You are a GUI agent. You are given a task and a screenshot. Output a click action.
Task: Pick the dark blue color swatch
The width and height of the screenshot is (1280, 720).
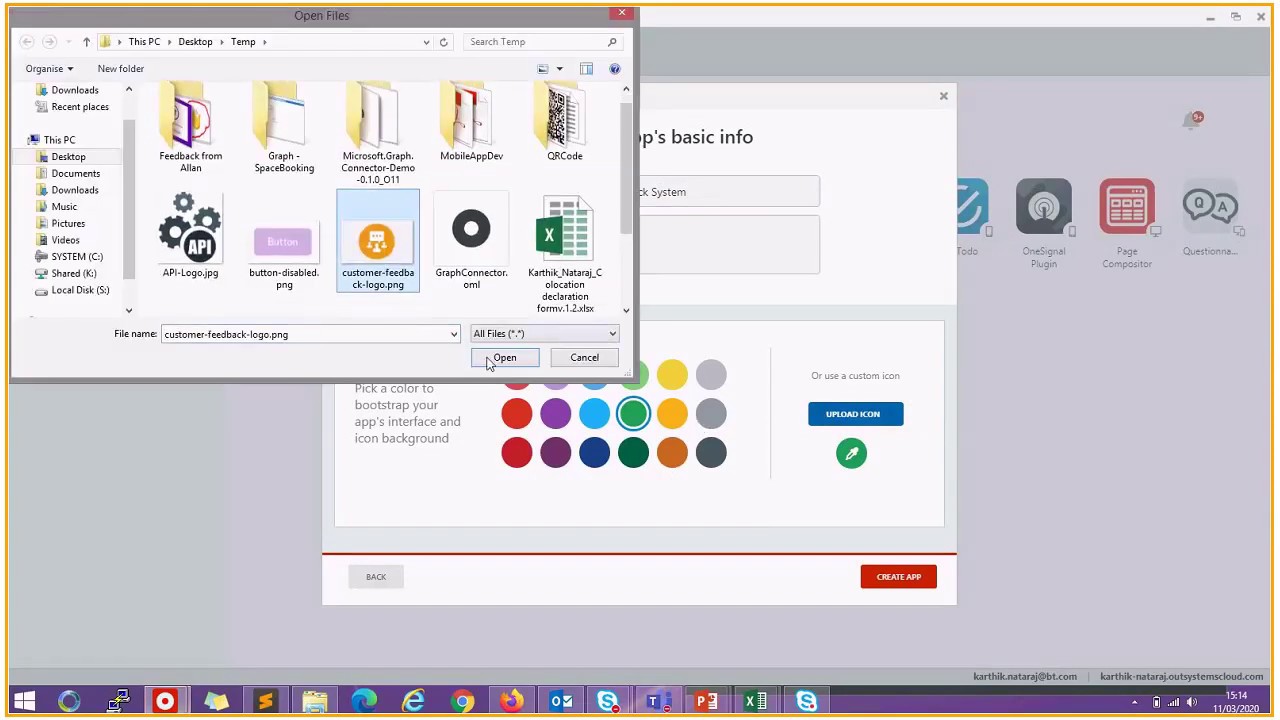pos(594,453)
